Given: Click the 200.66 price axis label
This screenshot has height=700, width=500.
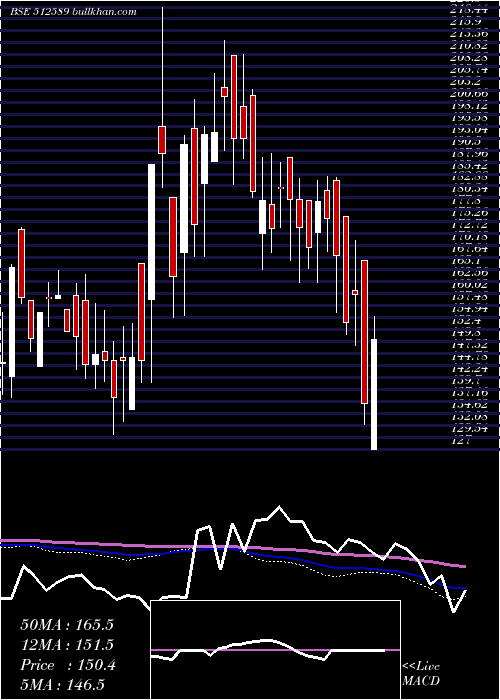Looking at the screenshot, I should (x=470, y=93).
